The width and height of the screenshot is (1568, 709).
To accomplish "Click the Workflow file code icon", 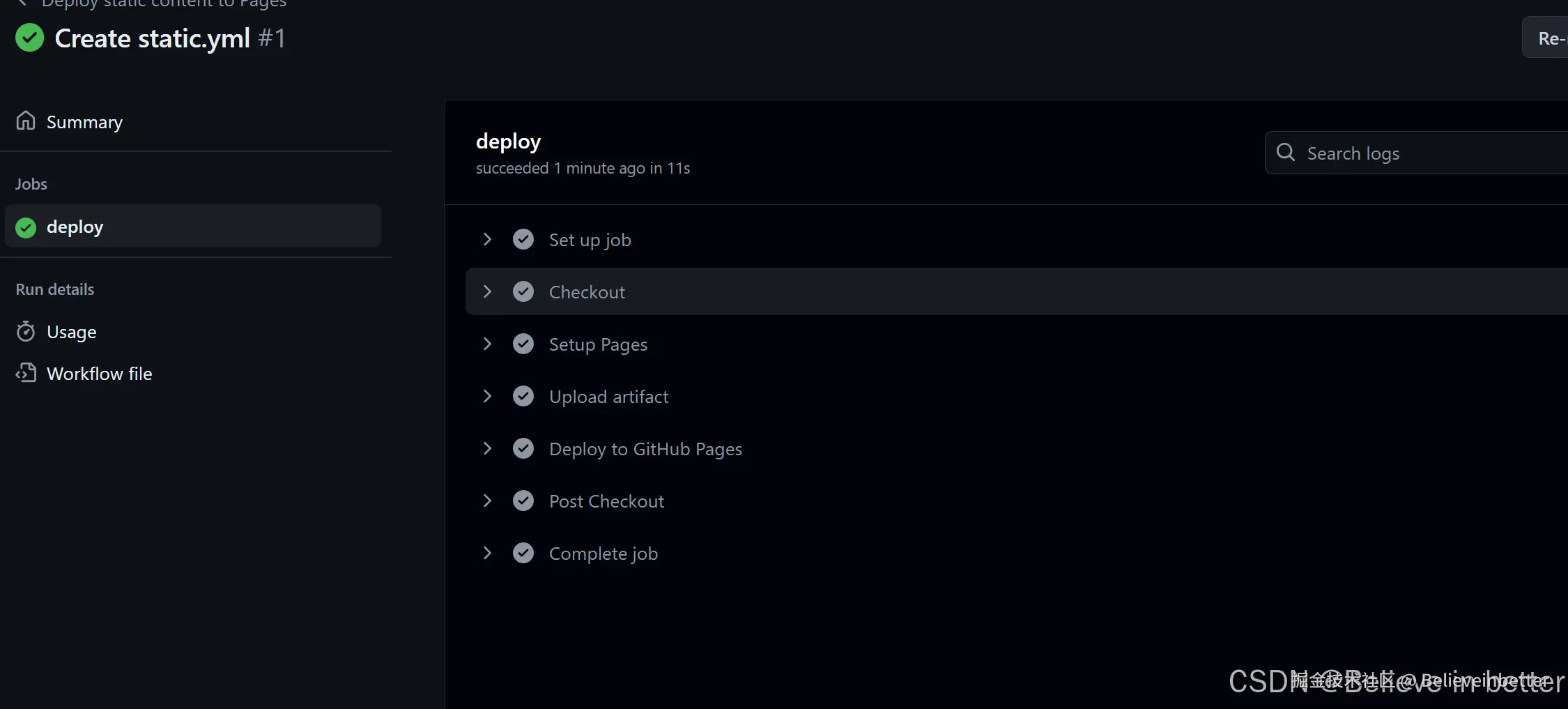I will (x=26, y=373).
